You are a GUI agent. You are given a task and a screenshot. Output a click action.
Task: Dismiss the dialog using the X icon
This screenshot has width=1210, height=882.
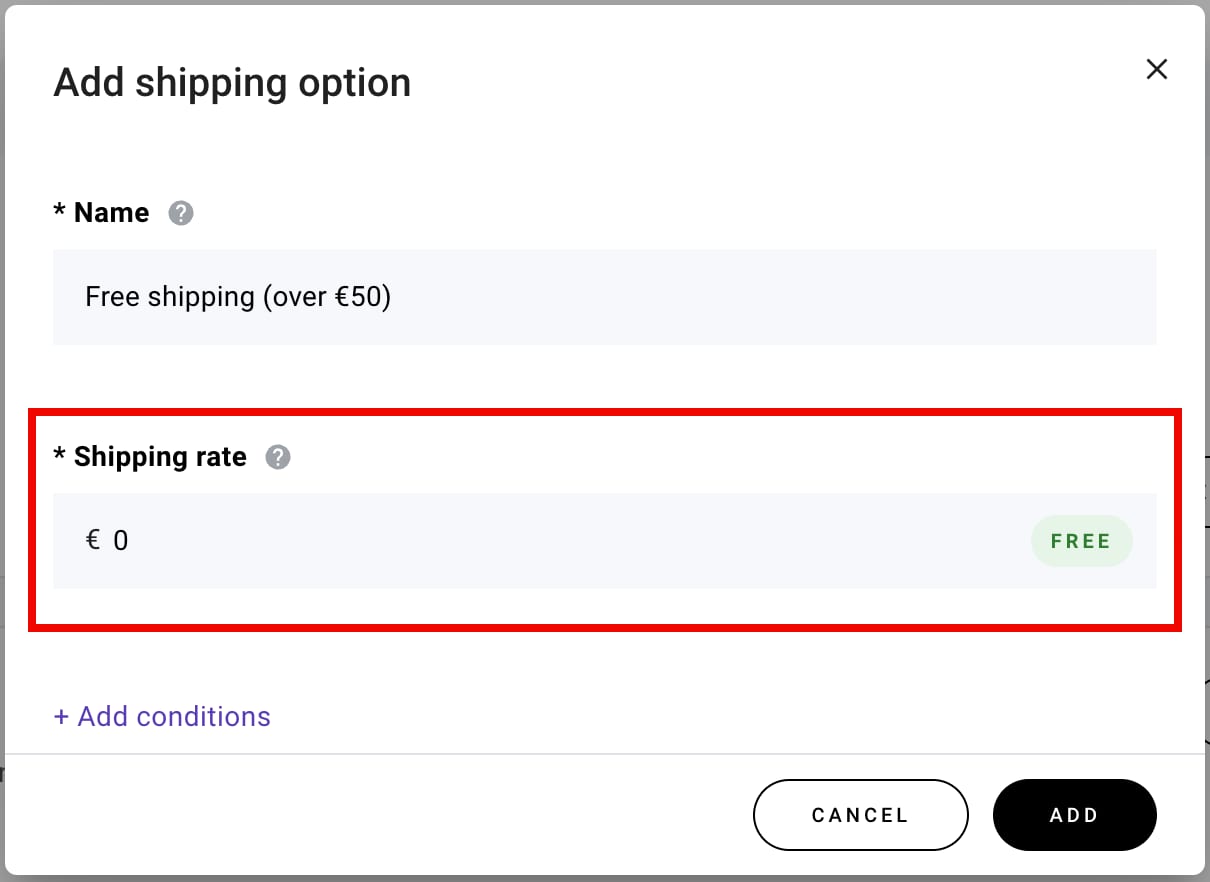pos(1156,69)
